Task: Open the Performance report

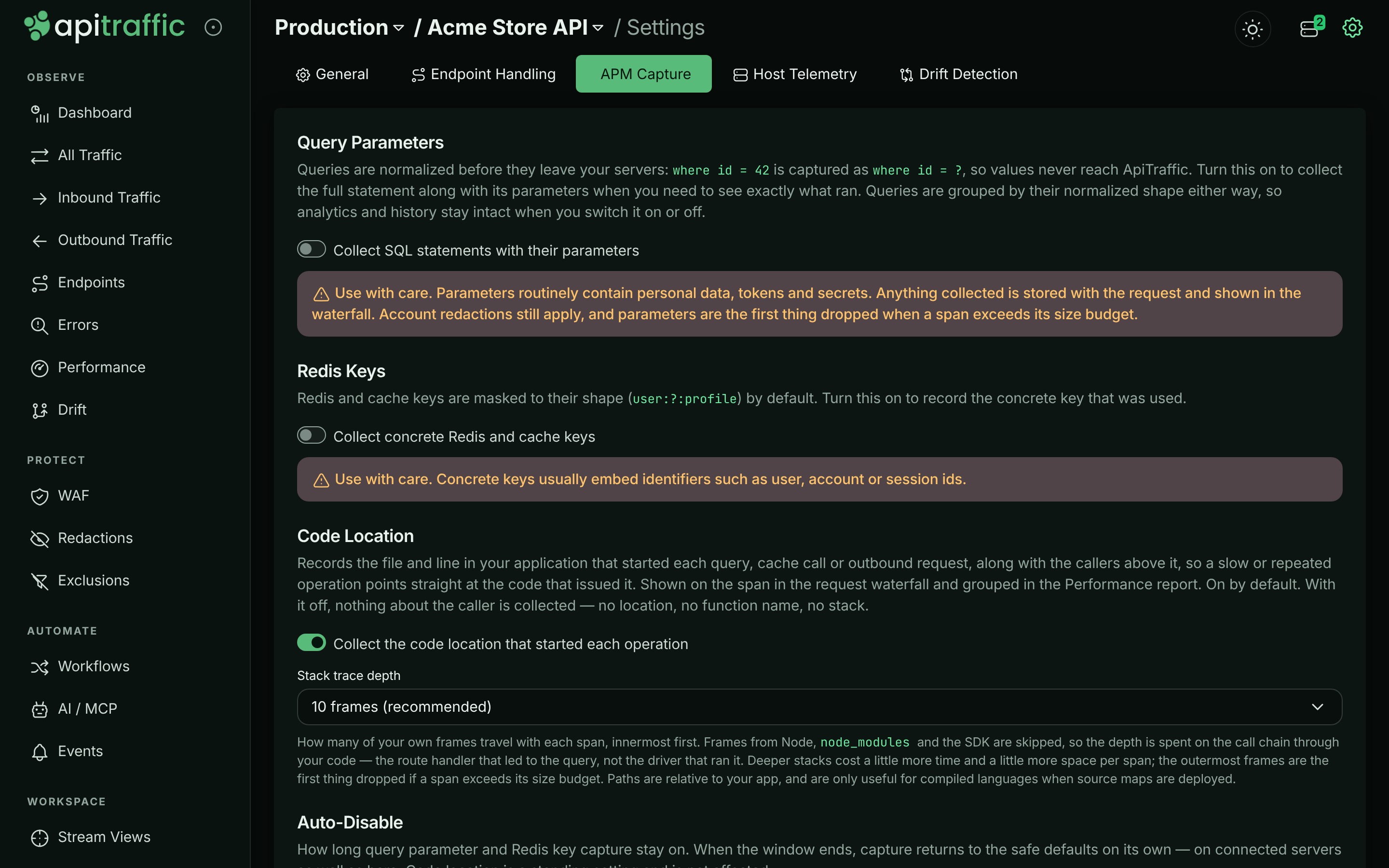Action: point(88,368)
